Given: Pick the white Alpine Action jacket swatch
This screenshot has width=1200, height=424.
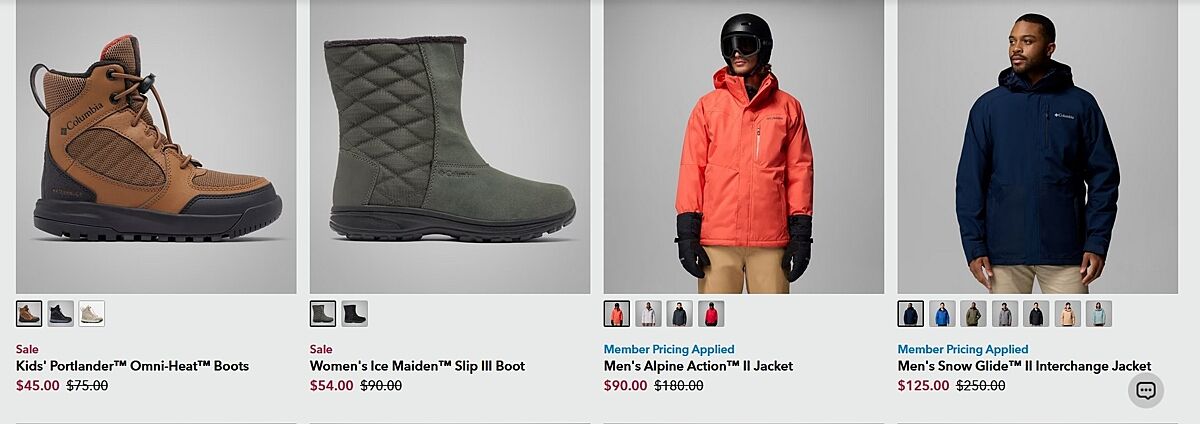Looking at the screenshot, I should point(648,314).
